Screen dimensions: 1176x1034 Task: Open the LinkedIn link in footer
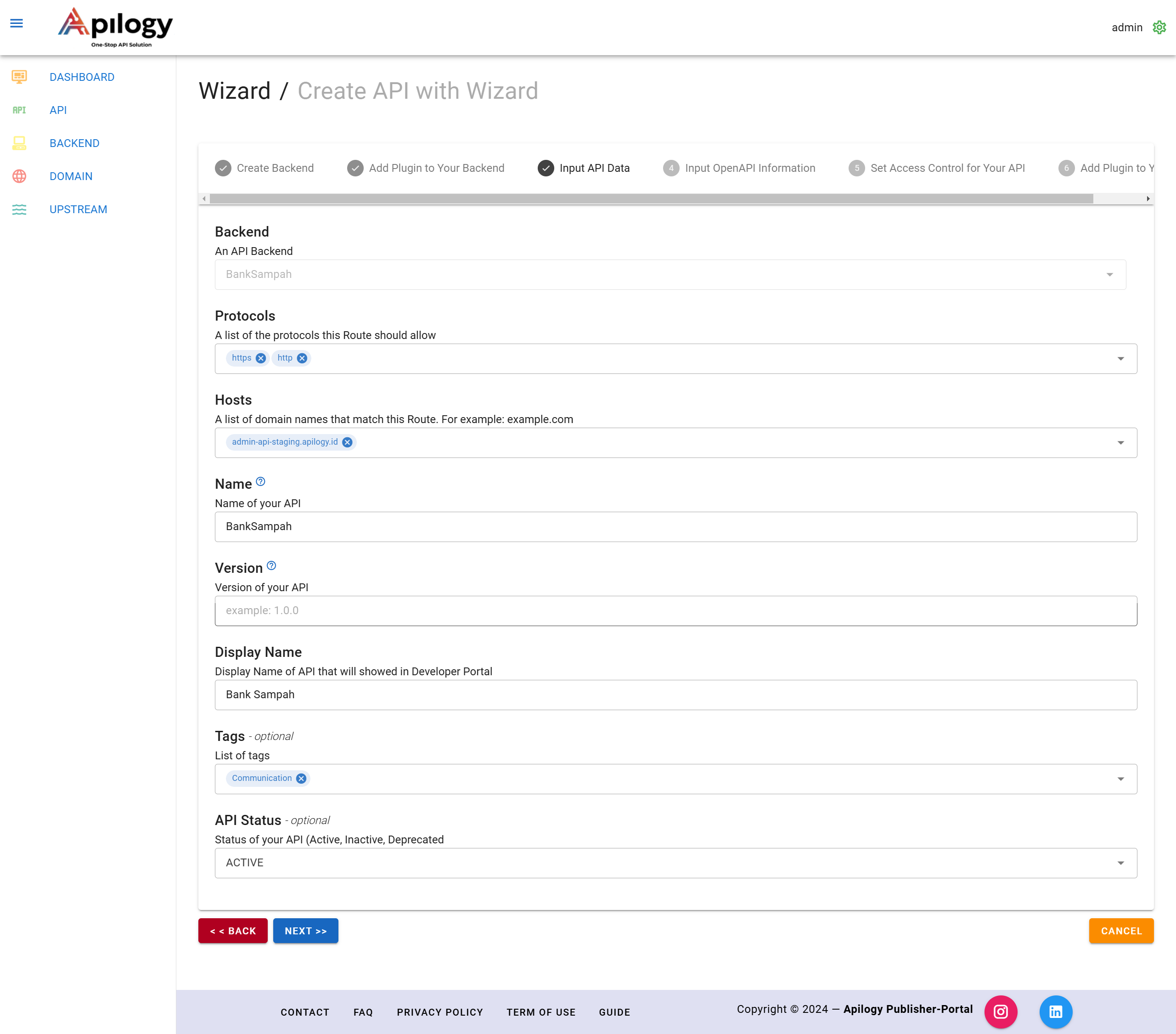[x=1055, y=1011]
